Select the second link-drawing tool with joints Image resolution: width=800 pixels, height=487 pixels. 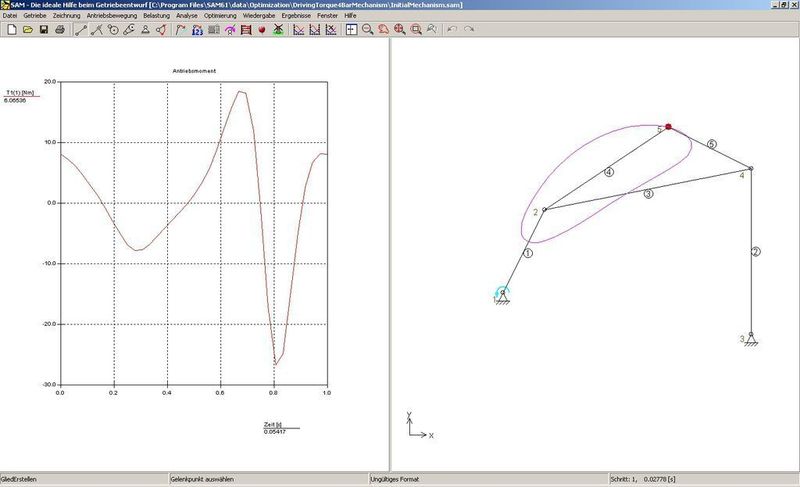coord(96,30)
